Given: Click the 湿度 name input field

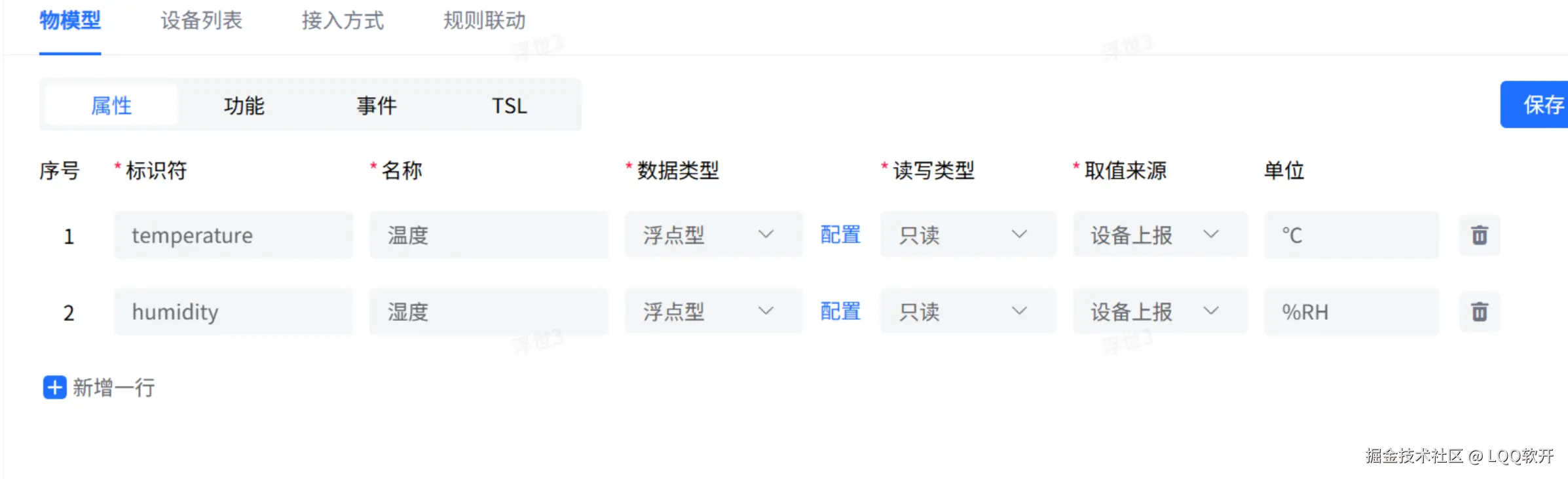Looking at the screenshot, I should pyautogui.click(x=489, y=312).
